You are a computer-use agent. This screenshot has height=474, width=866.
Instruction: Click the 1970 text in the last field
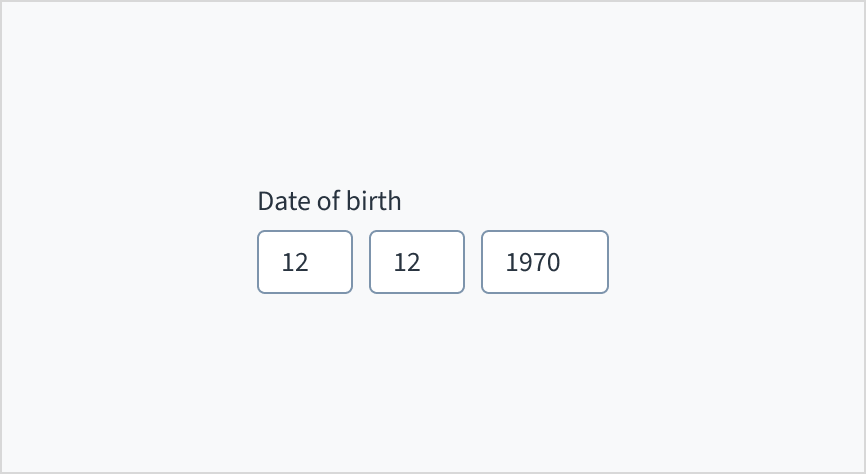point(533,263)
